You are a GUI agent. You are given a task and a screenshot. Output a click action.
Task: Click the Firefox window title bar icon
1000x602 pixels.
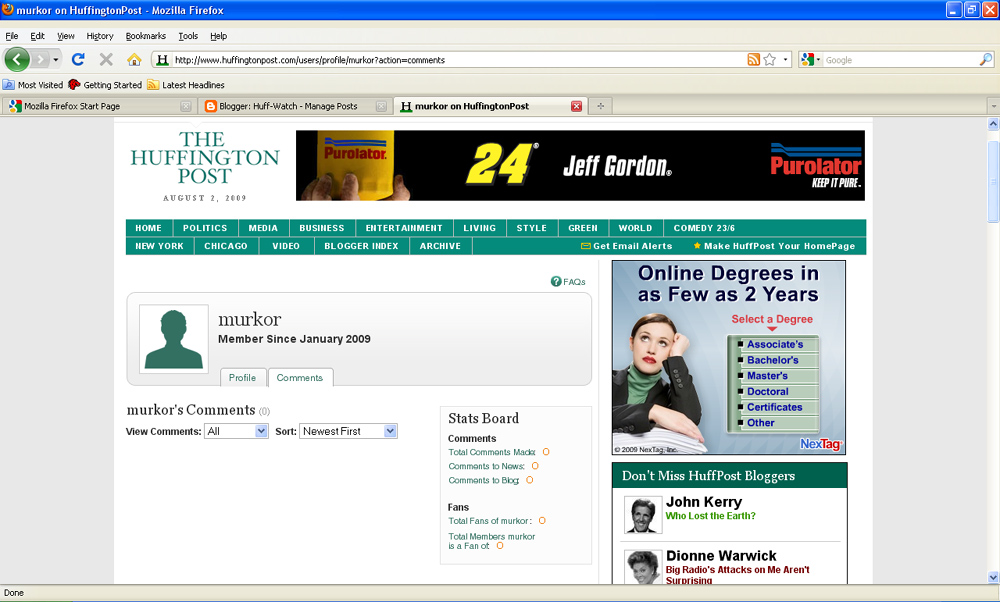coord(8,10)
